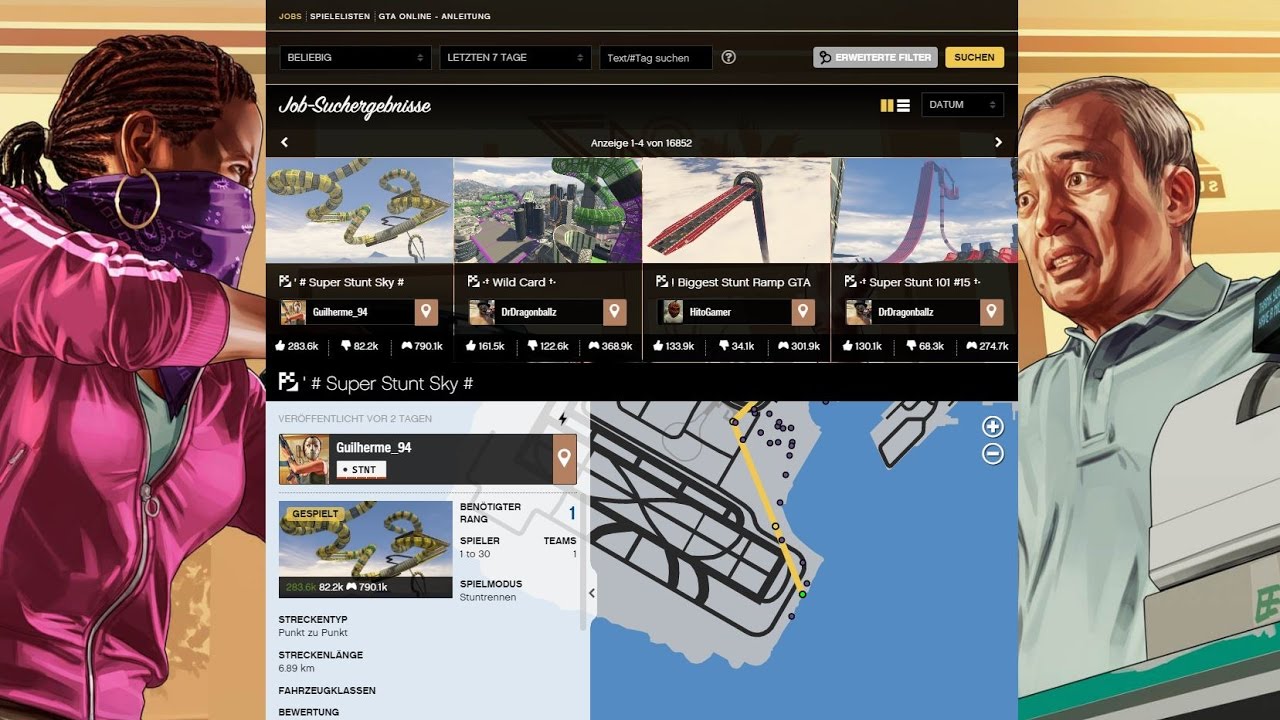Viewport: 1280px width, 720px height.
Task: Go to next results page arrow
Action: pos(998,143)
